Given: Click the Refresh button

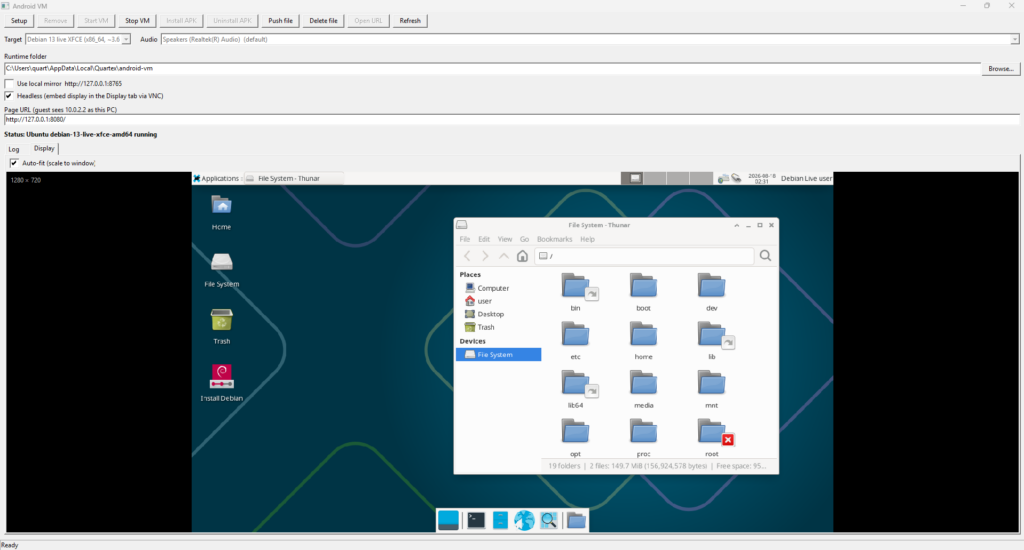Looking at the screenshot, I should coord(410,21).
